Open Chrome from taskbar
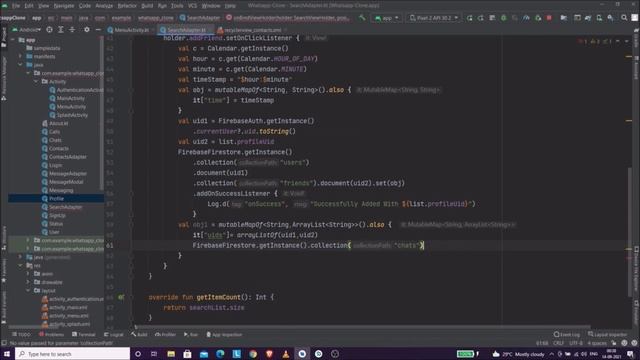 pos(253,354)
